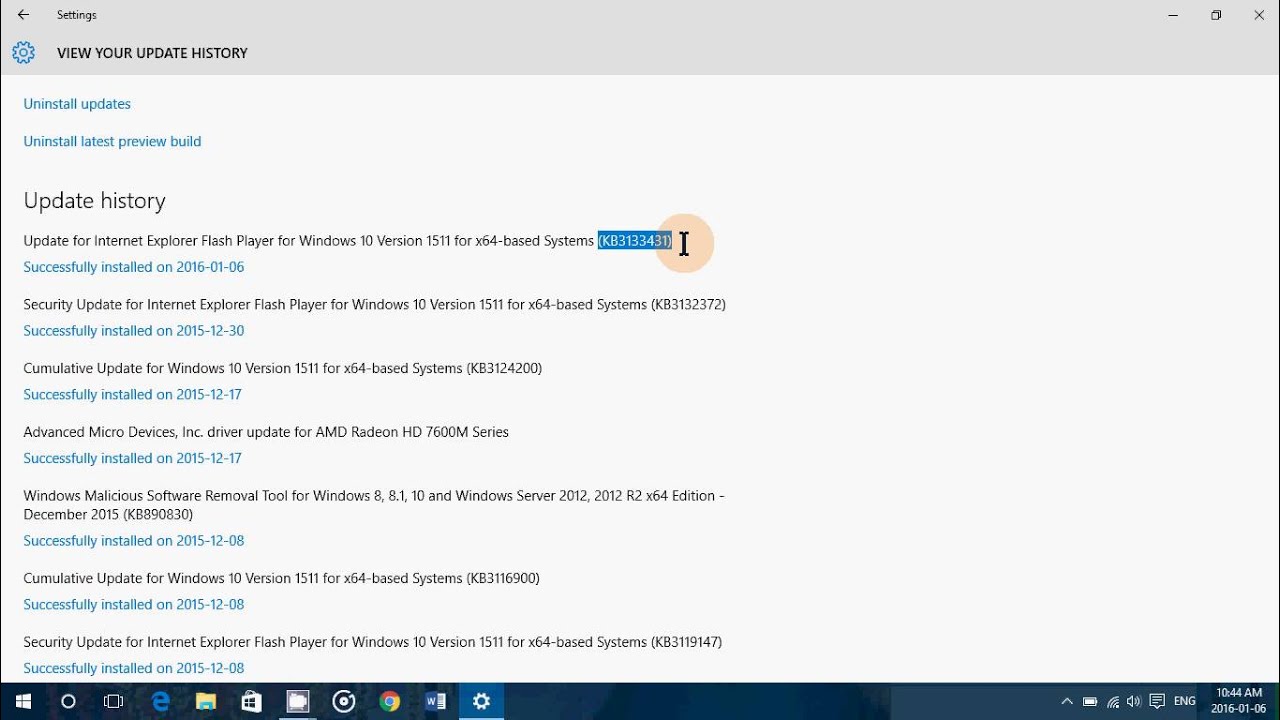Open install status under Malicious Software Removal Tool
Image resolution: width=1280 pixels, height=720 pixels.
pyautogui.click(x=134, y=541)
